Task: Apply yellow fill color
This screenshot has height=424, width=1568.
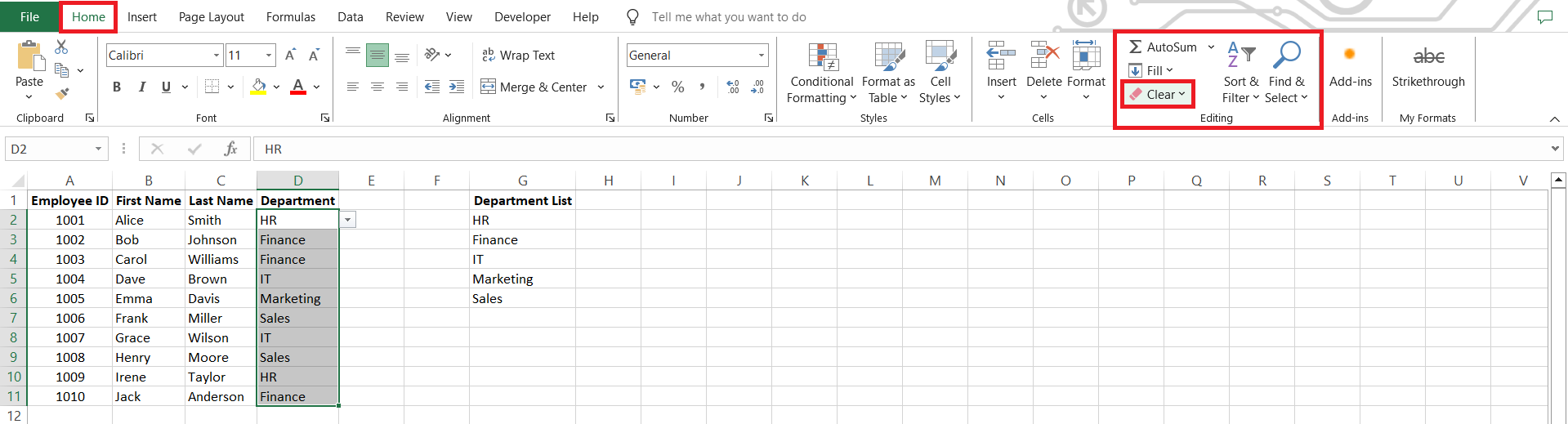Action: [x=258, y=87]
